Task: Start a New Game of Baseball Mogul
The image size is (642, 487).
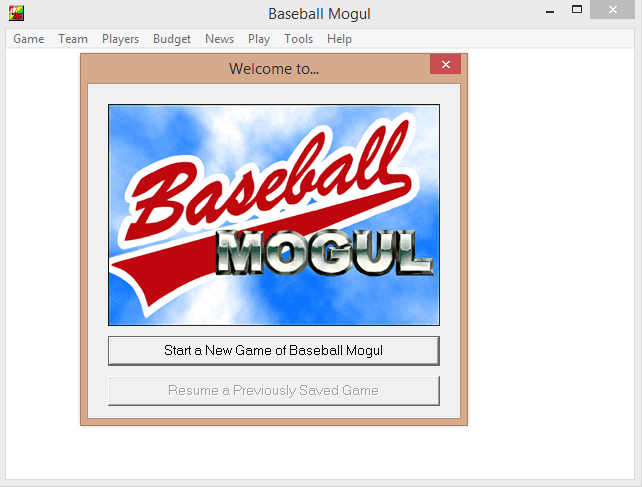Action: click(x=274, y=351)
